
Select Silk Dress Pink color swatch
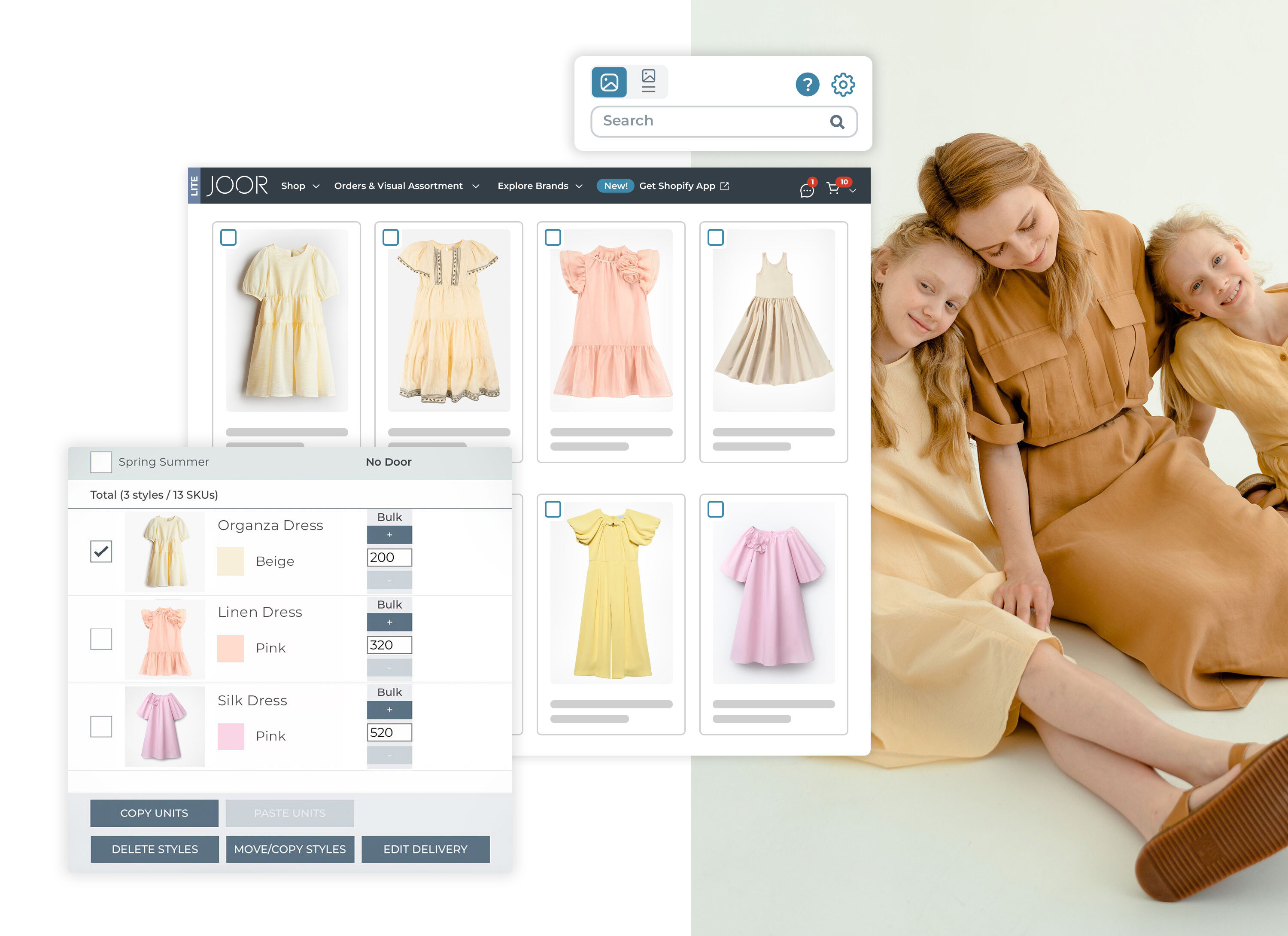pyautogui.click(x=231, y=737)
